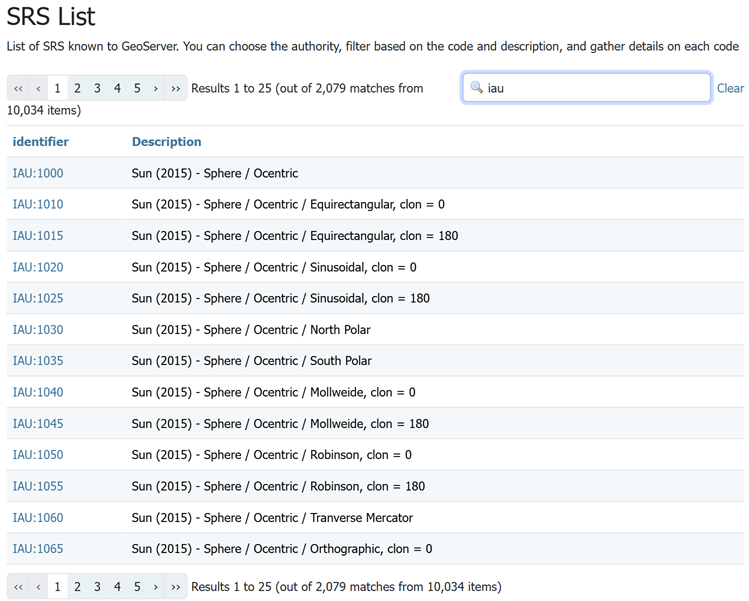Screen dimensions: 749x601
Task: Open the IAU:1055 SRS details
Action: coord(38,486)
